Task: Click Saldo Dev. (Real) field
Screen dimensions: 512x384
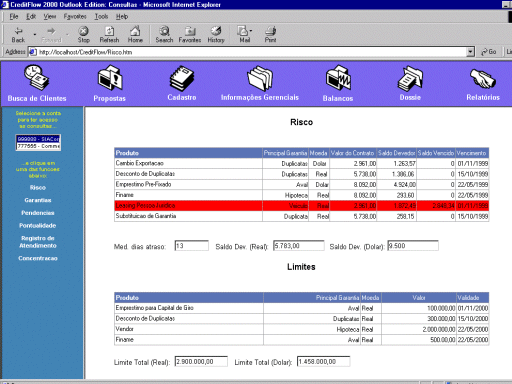Action: tap(299, 246)
